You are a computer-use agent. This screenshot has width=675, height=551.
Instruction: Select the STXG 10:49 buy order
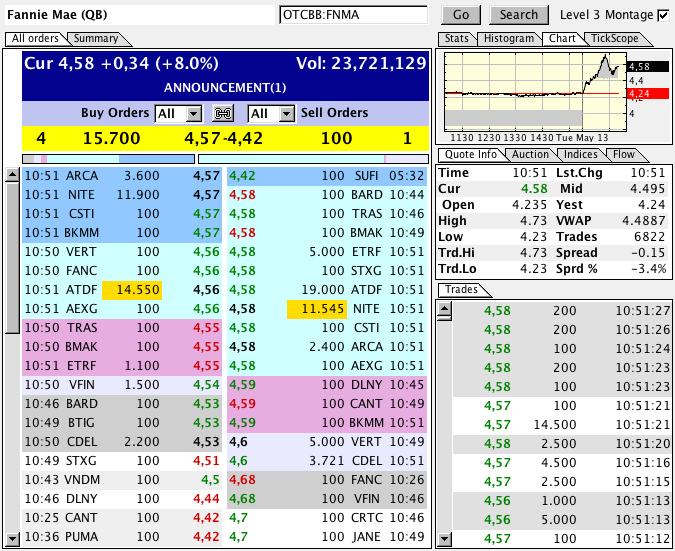122,461
